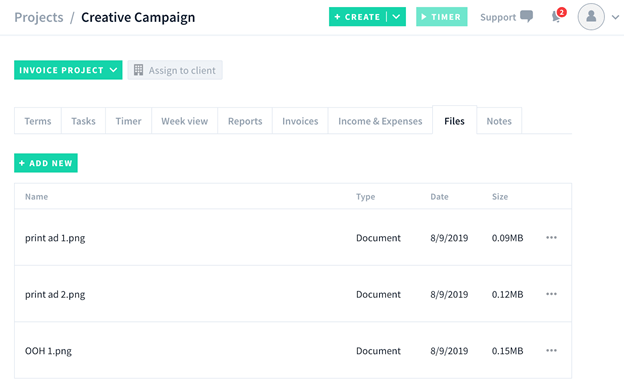This screenshot has width=624, height=385.
Task: Click the Support chat bubble icon
Action: (526, 16)
